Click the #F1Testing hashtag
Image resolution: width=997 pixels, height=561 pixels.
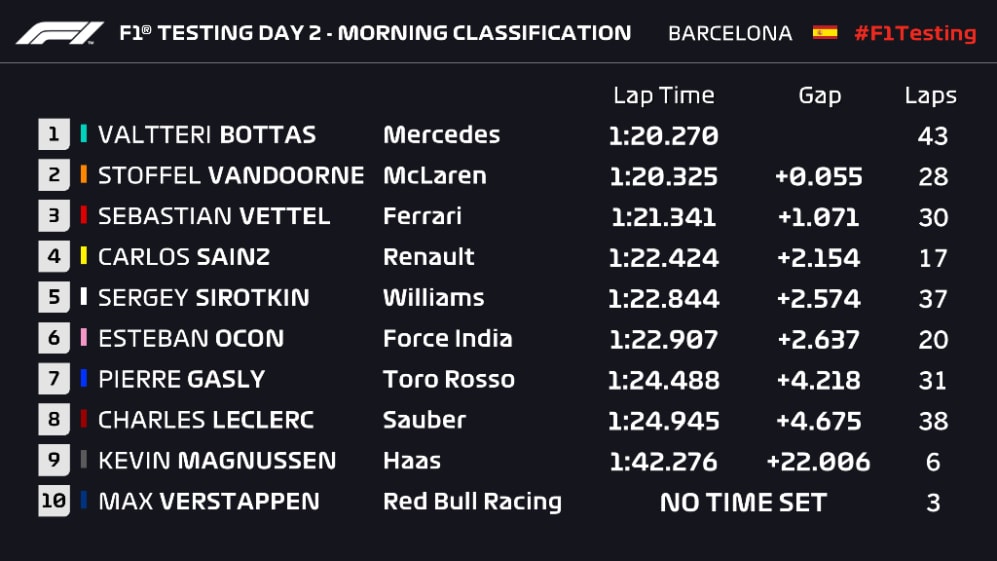(x=914, y=33)
